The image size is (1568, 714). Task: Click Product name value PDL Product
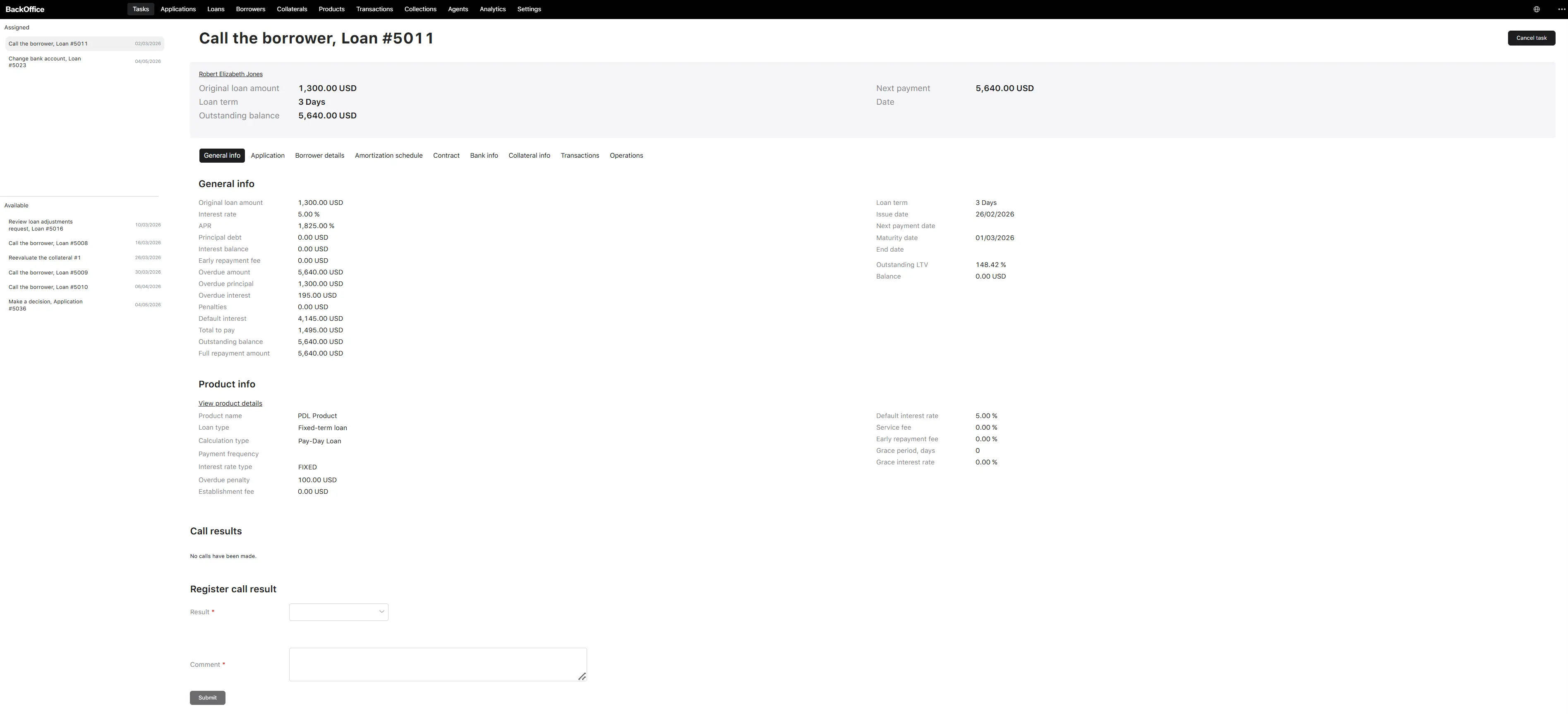(x=317, y=416)
